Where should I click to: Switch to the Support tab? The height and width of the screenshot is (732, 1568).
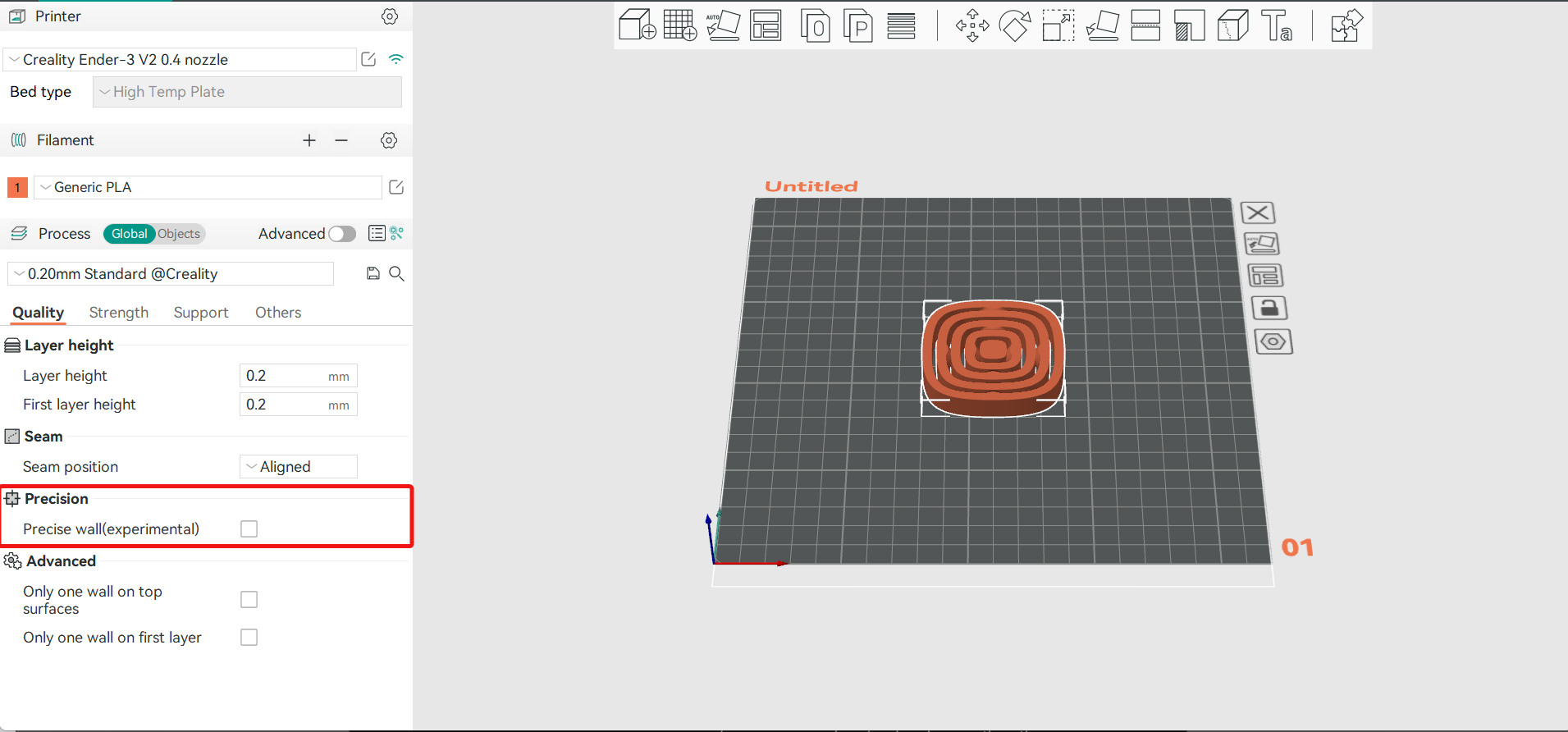201,313
